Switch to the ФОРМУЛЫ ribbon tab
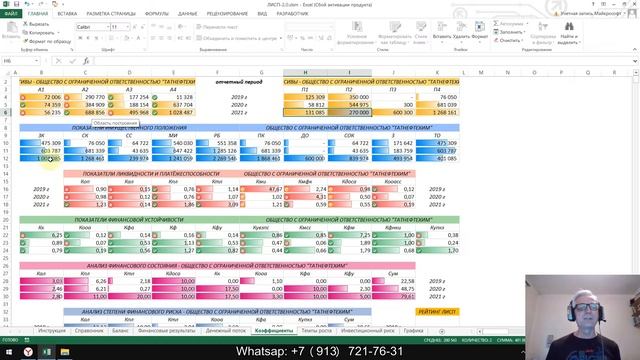This screenshot has height=360, width=640. click(157, 14)
